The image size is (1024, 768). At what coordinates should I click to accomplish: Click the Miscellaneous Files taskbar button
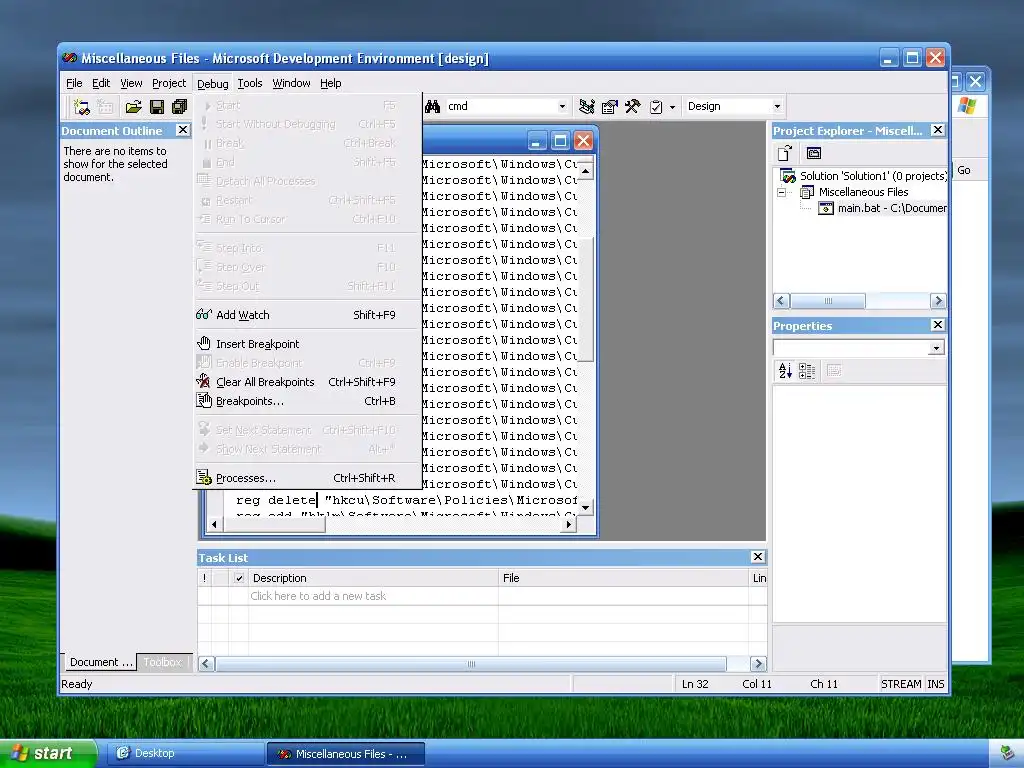click(x=345, y=754)
